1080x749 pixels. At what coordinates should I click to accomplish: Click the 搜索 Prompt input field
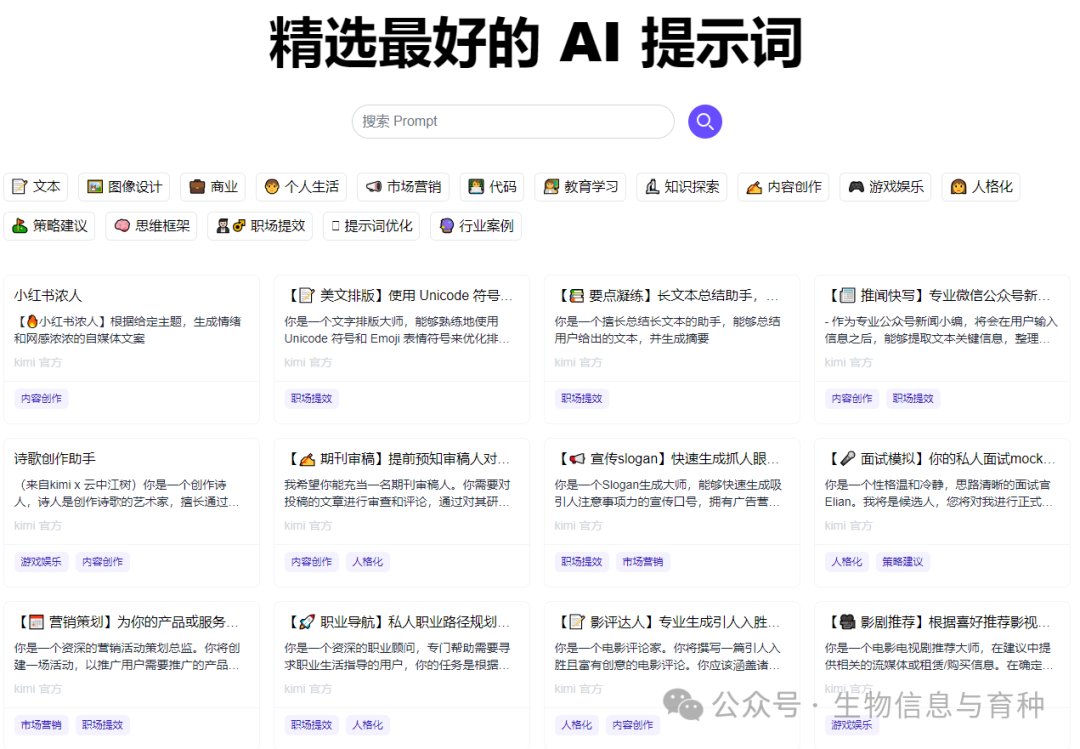[513, 121]
